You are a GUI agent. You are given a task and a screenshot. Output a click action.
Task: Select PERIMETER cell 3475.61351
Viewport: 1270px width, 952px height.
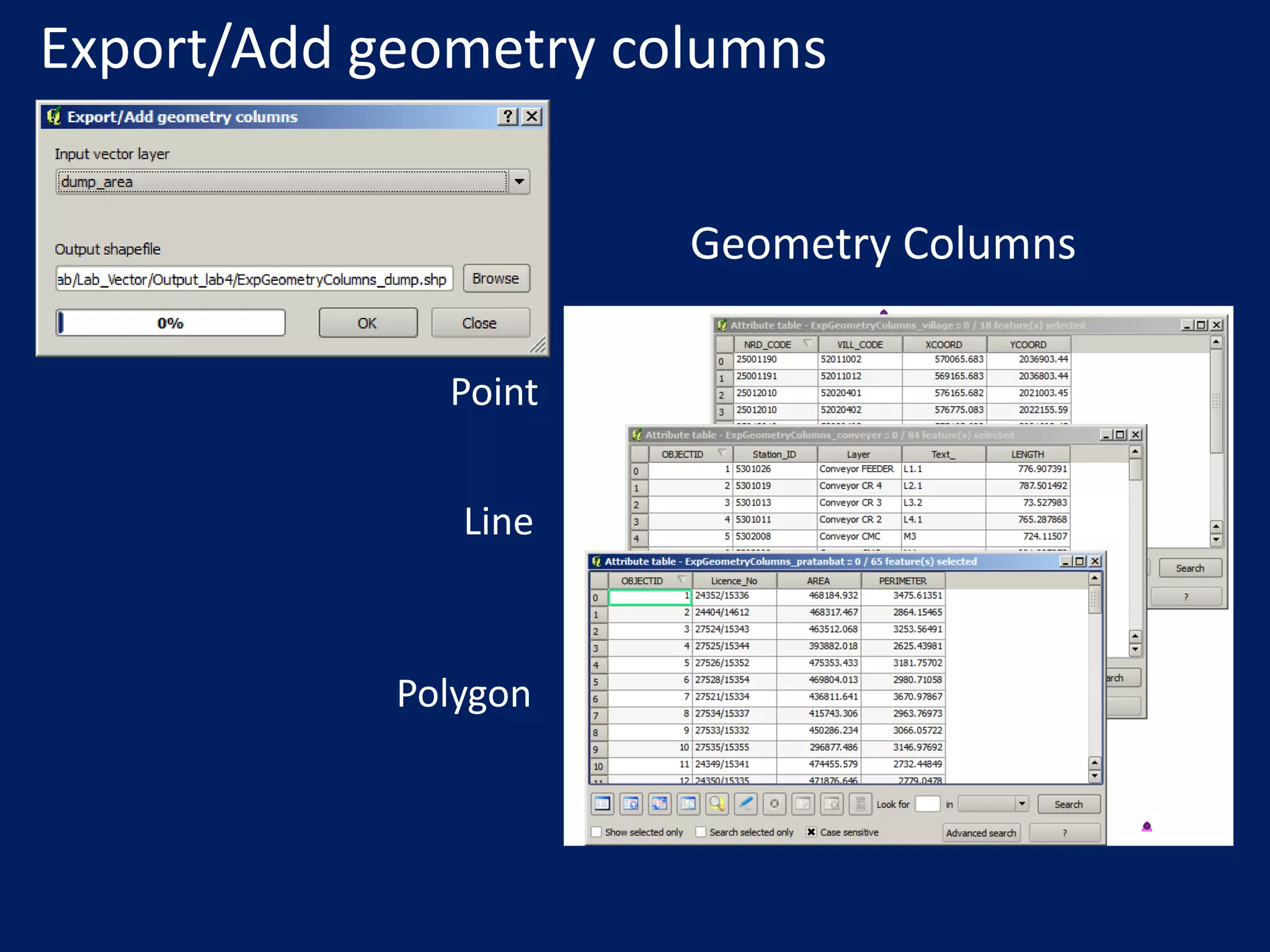[x=903, y=596]
